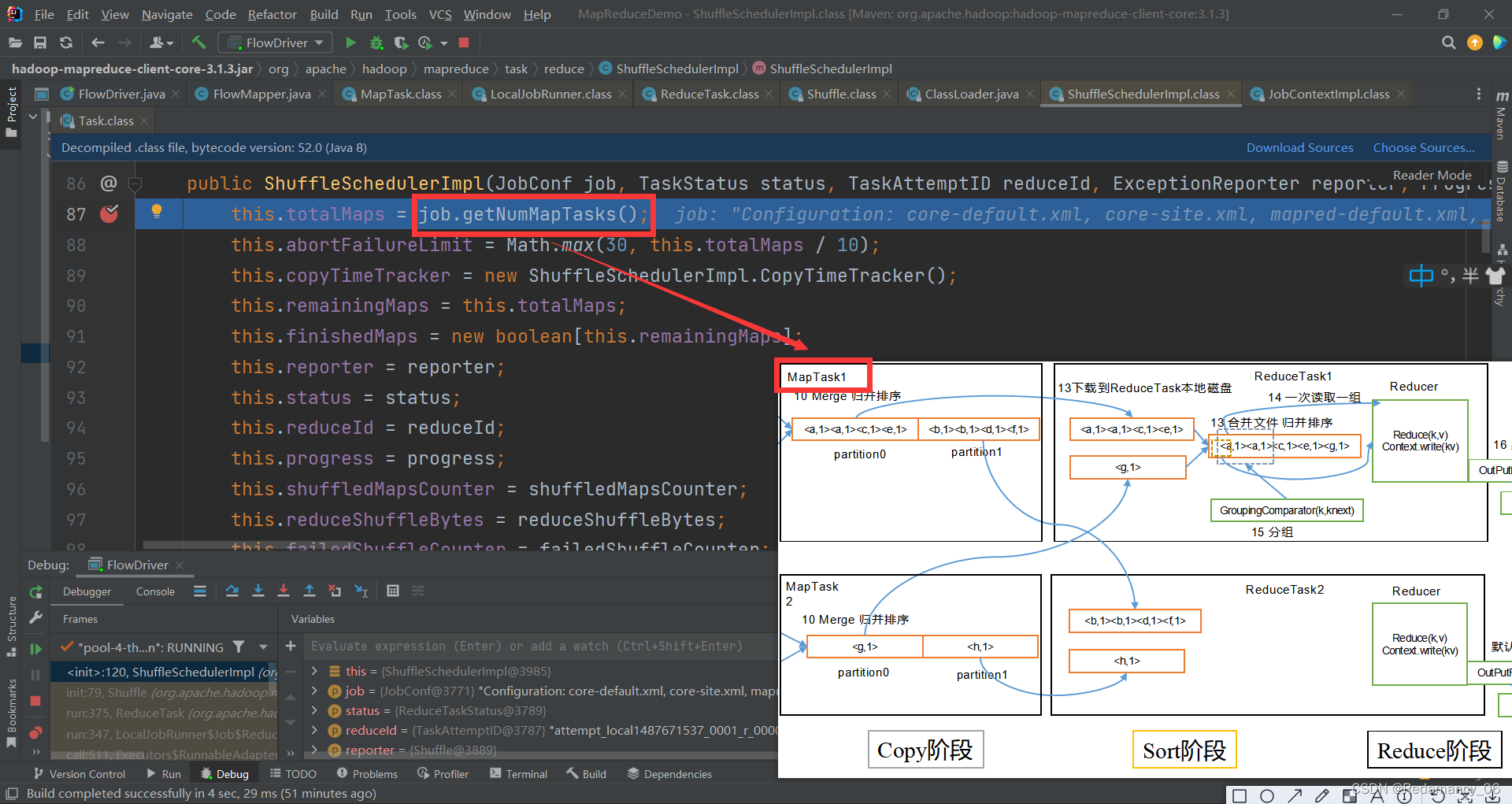Switch to the ReduceTask.class tab

(x=710, y=94)
